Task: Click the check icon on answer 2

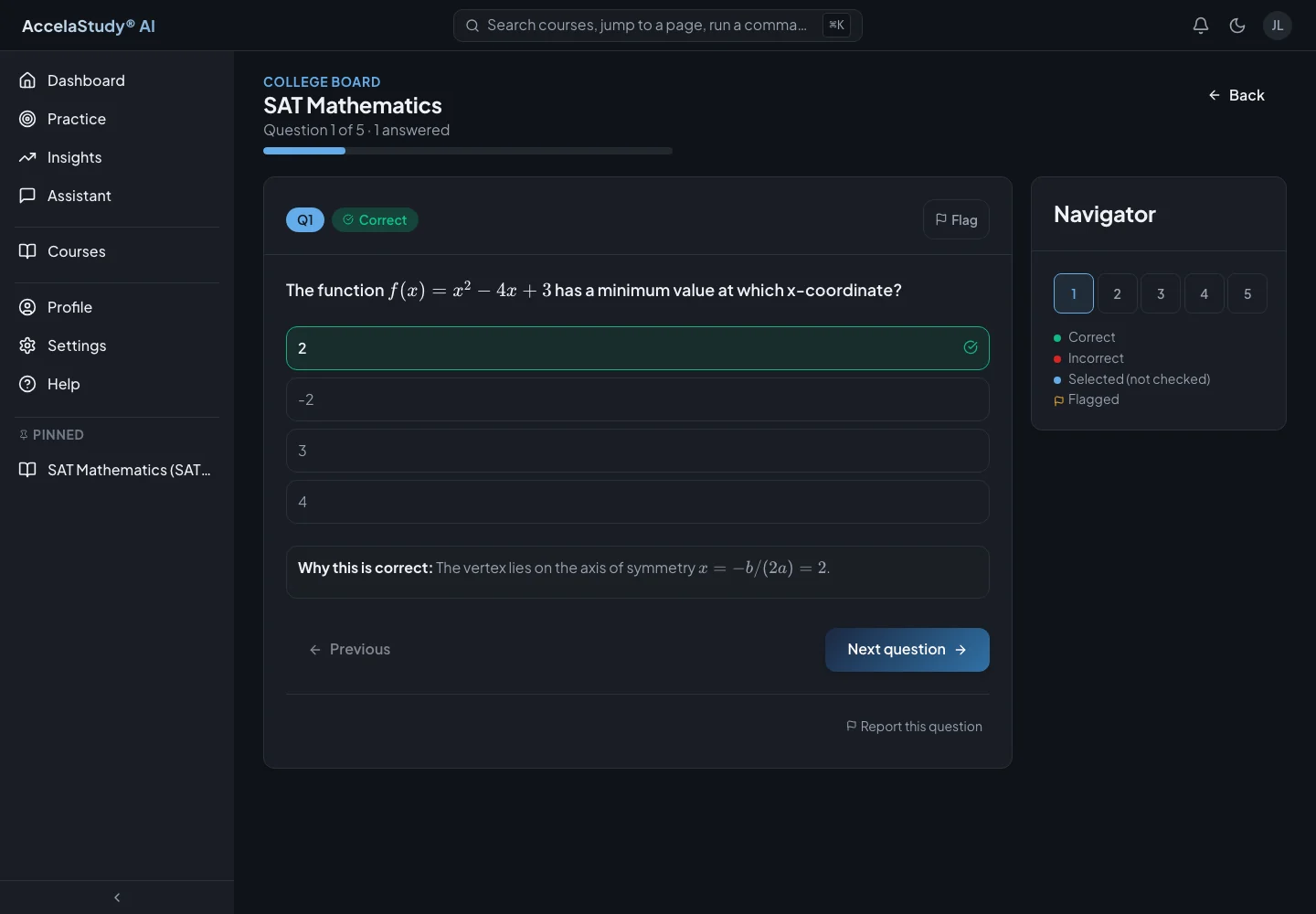Action: [971, 347]
